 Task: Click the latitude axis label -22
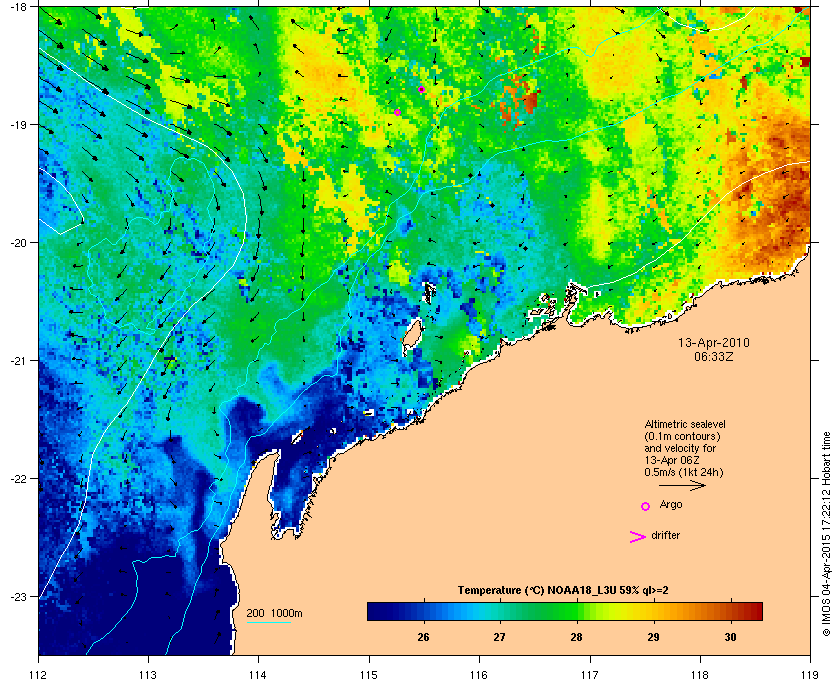click(x=18, y=479)
